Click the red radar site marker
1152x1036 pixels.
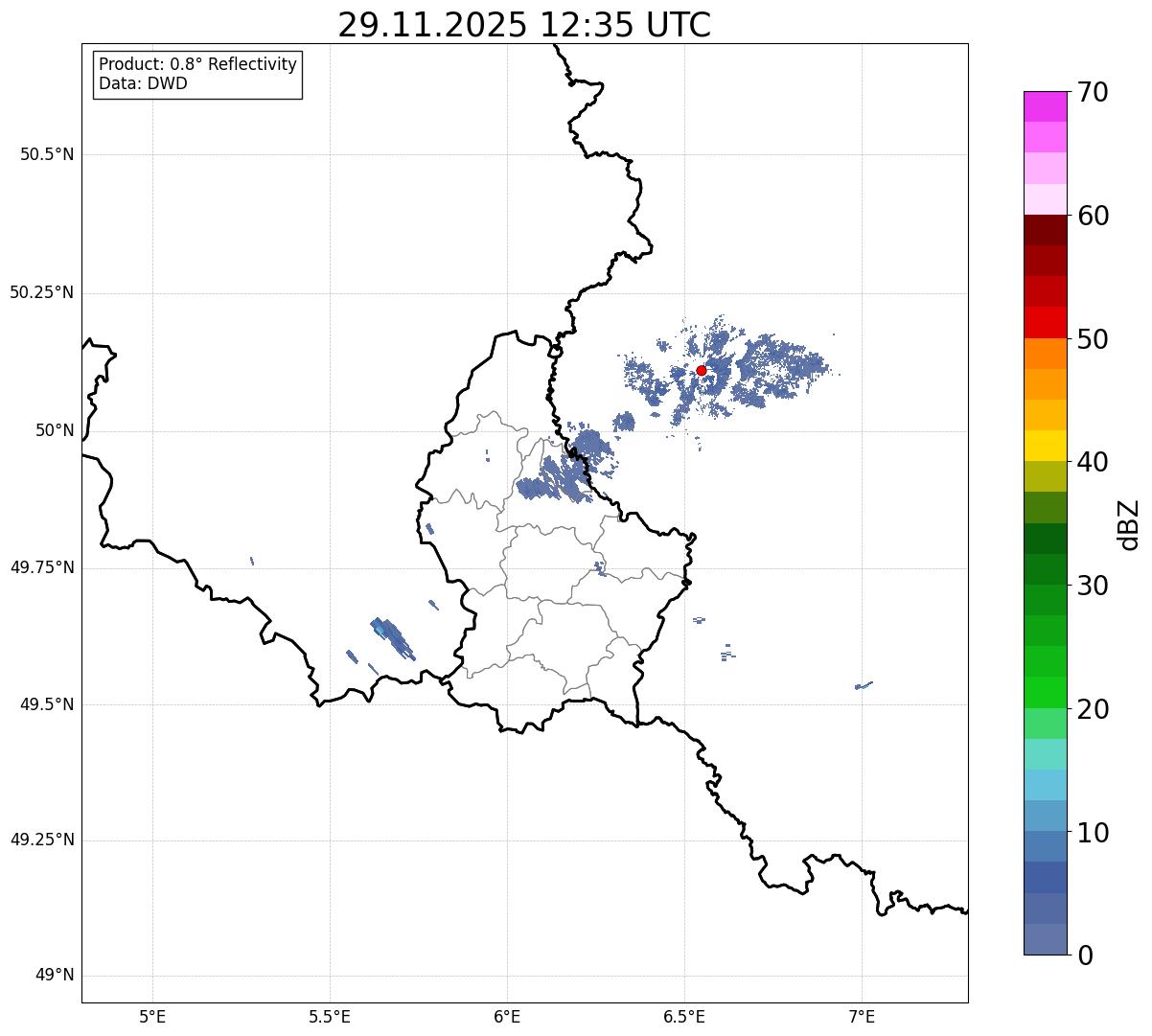(x=701, y=370)
